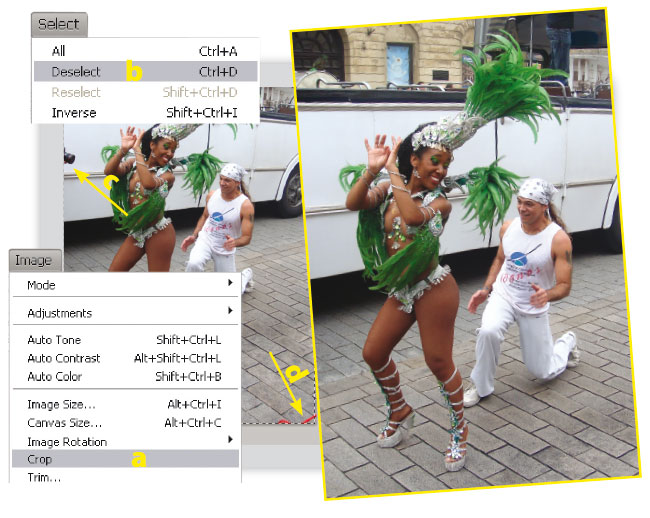The width and height of the screenshot is (650, 518).
Task: Select Inverse to invert the selection
Action: pyautogui.click(x=73, y=113)
